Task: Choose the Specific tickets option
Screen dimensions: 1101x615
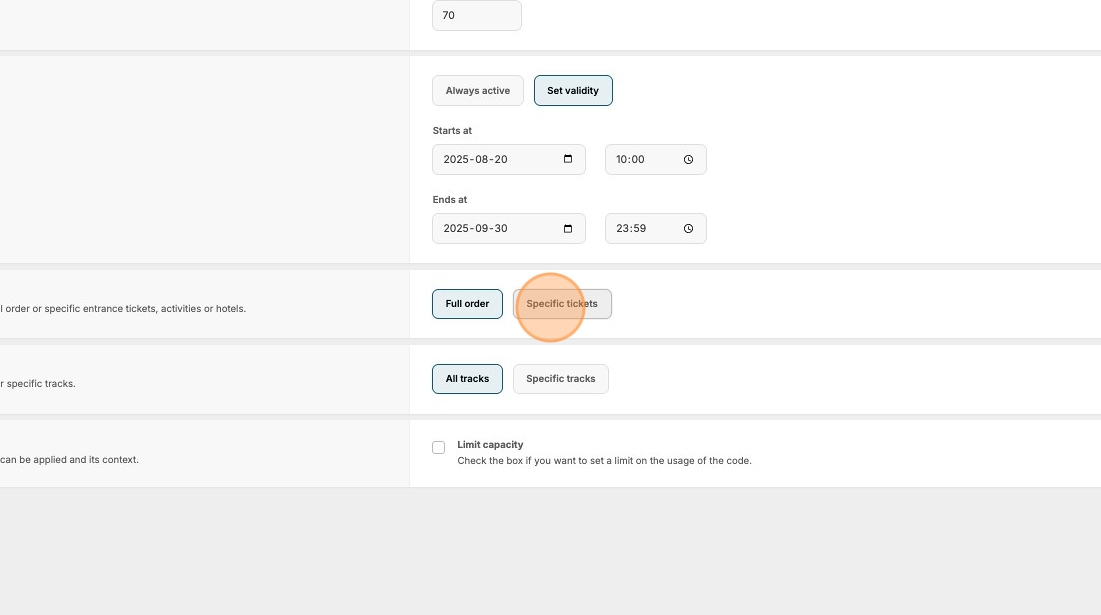Action: tap(562, 304)
